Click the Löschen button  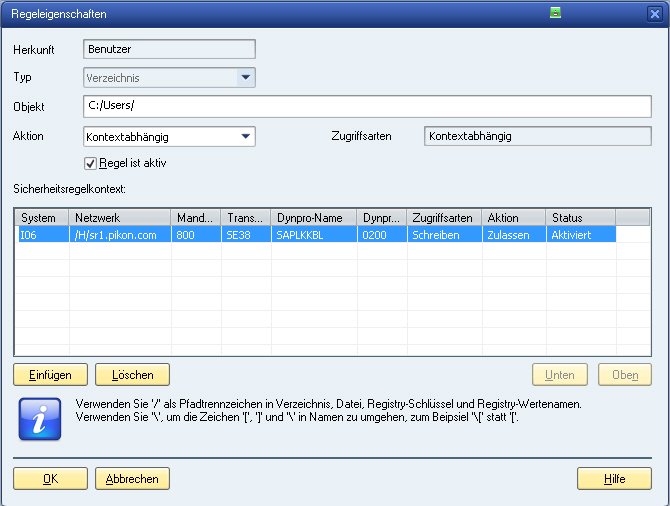pos(132,375)
